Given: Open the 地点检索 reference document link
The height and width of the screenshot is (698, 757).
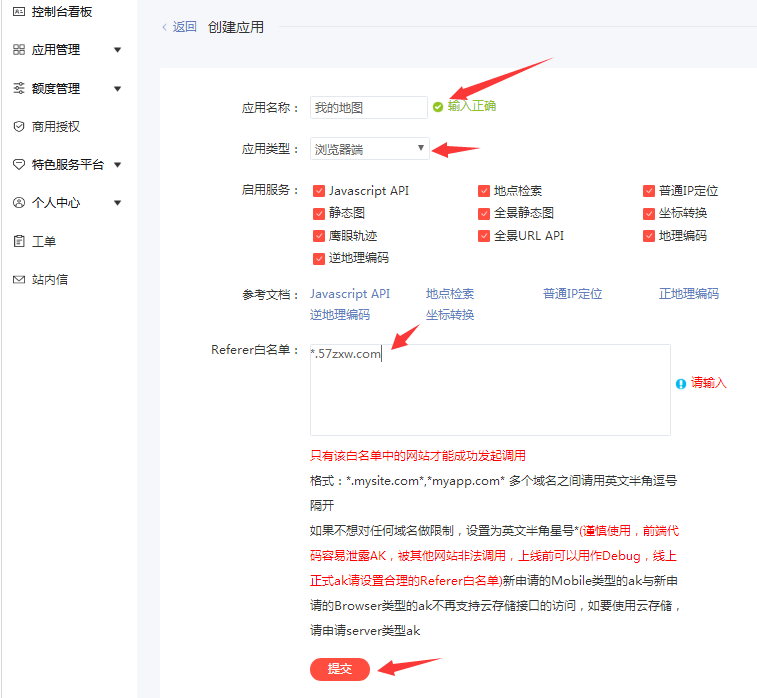Looking at the screenshot, I should pyautogui.click(x=450, y=294).
